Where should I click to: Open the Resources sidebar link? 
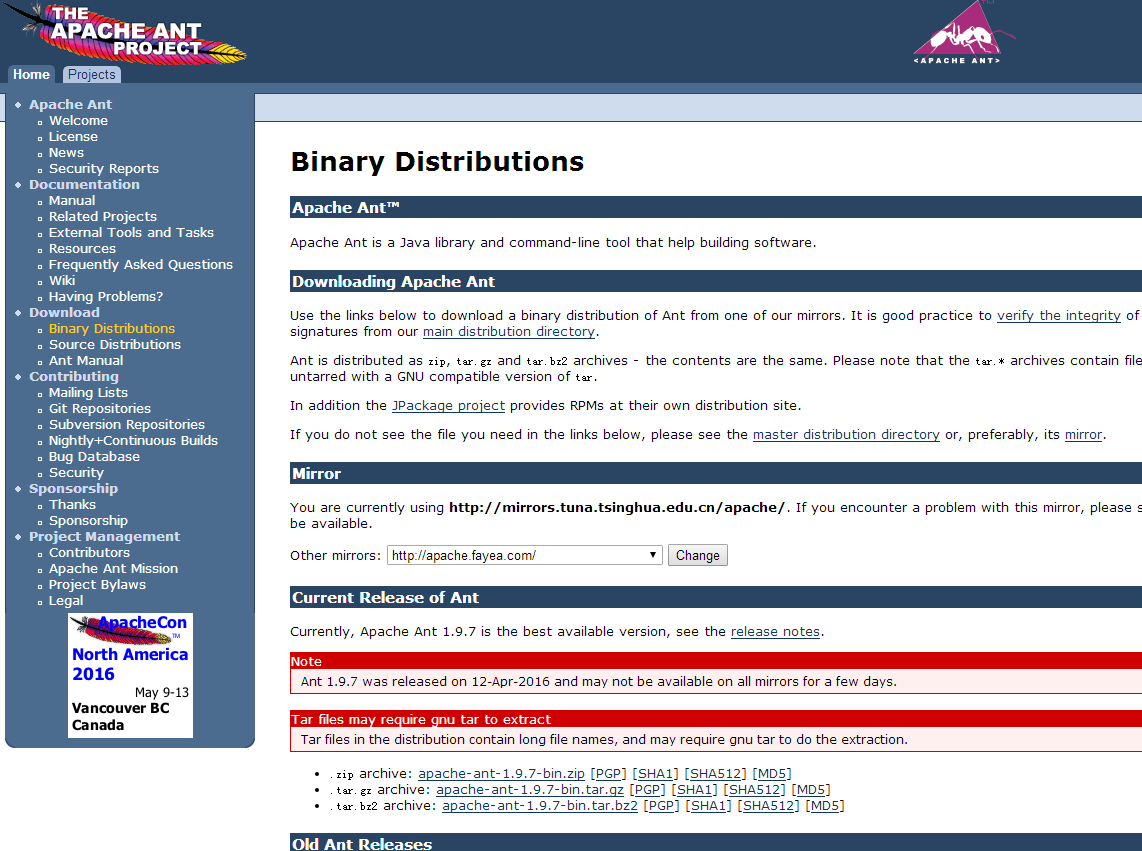click(82, 248)
